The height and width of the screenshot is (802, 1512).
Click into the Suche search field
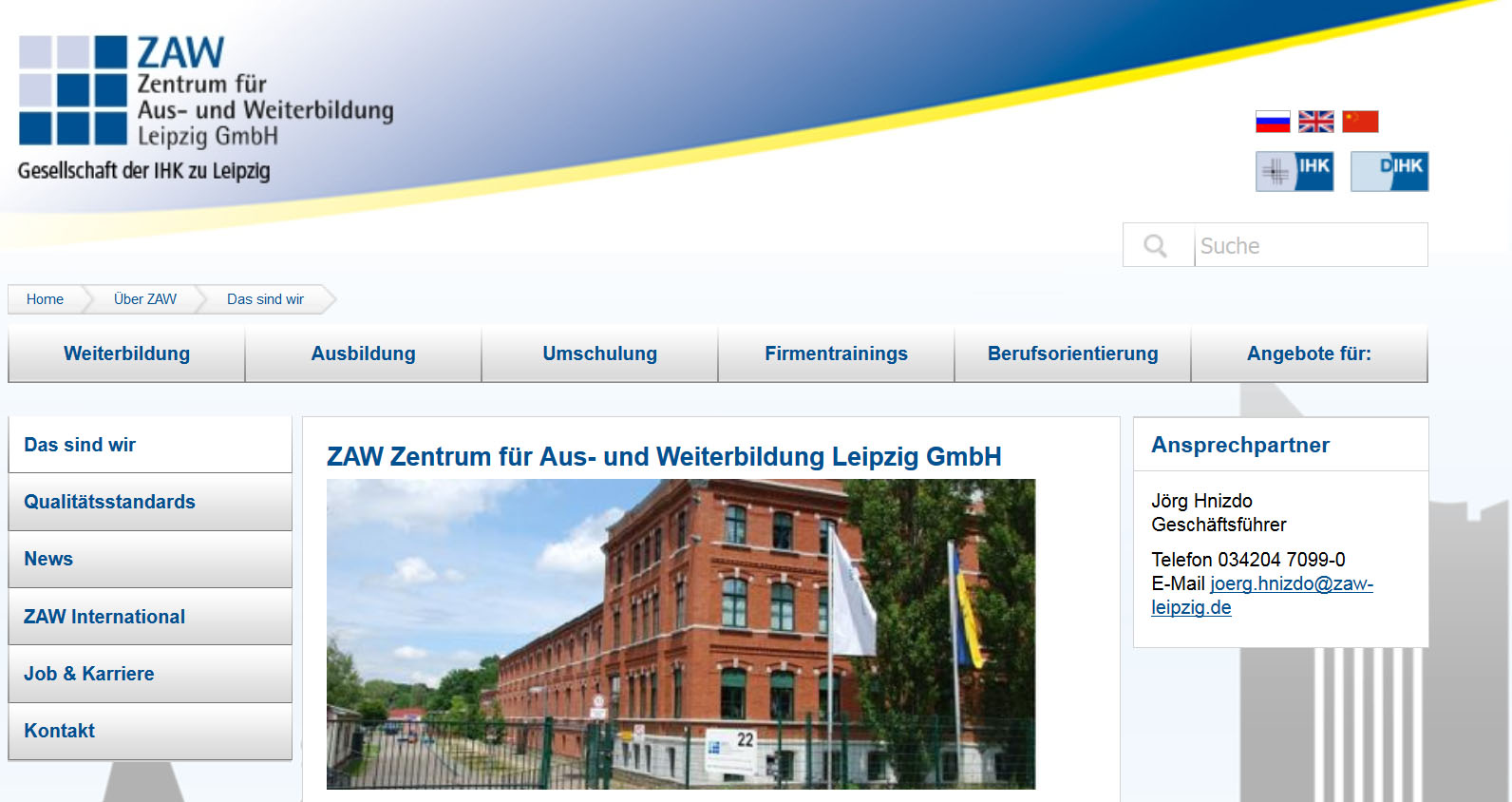pos(1310,246)
